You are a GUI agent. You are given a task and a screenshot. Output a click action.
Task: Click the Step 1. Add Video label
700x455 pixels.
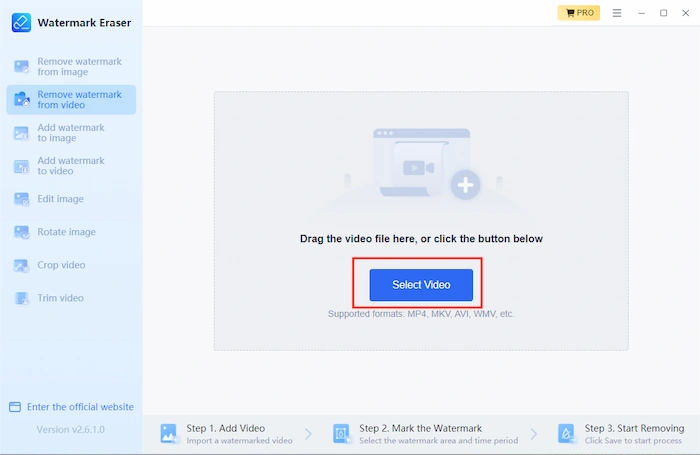coord(225,428)
